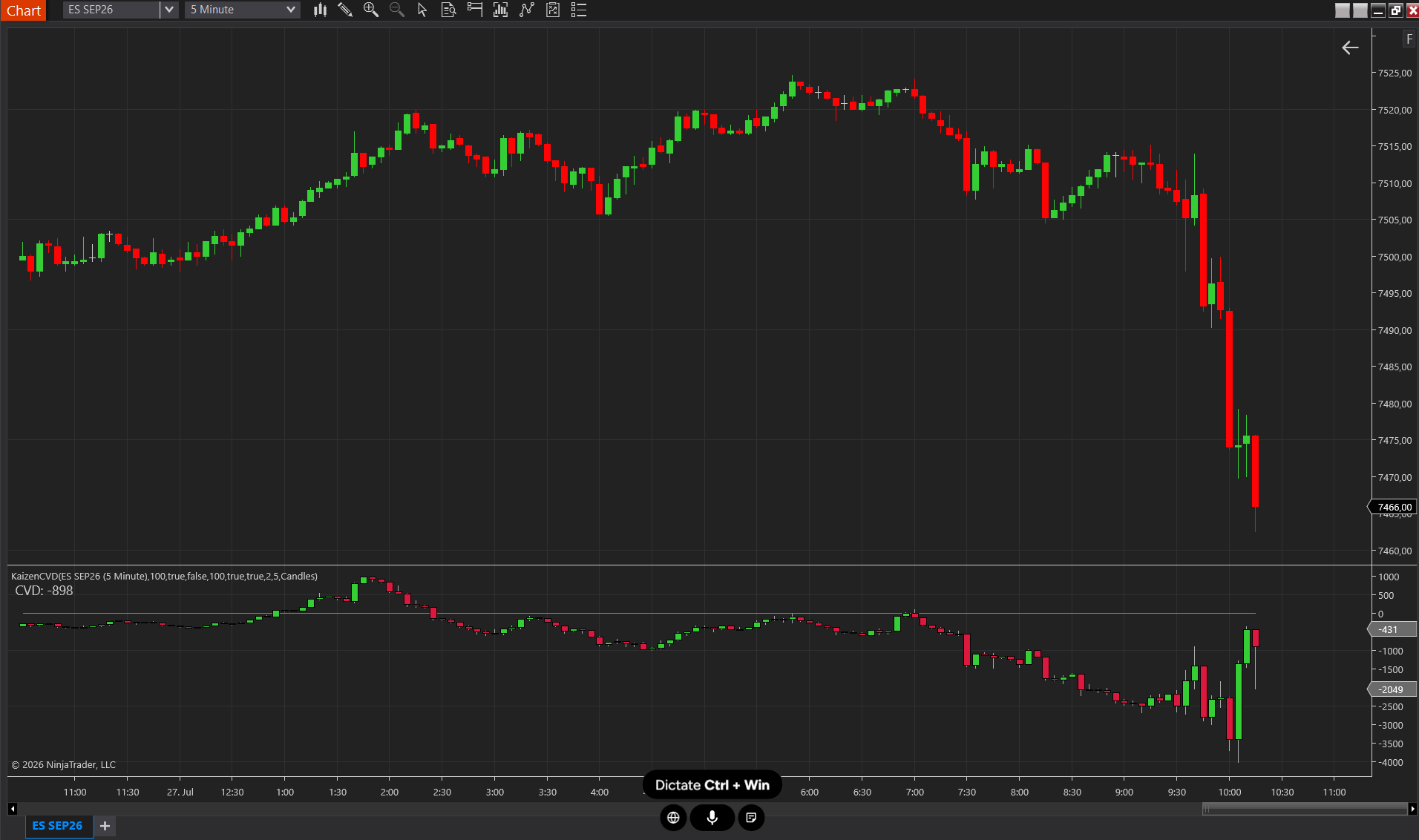
Task: Click the 27. Jul date label
Action: 180,793
